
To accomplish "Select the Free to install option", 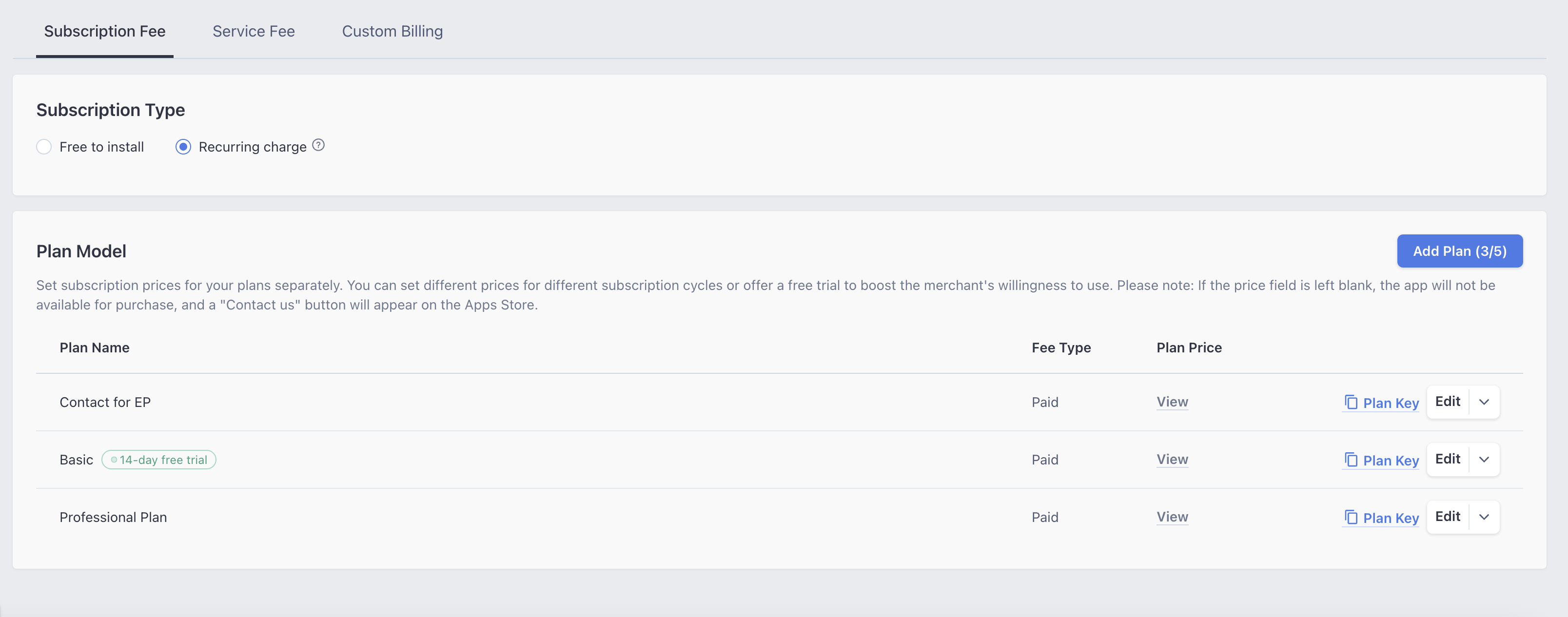I will [x=44, y=147].
